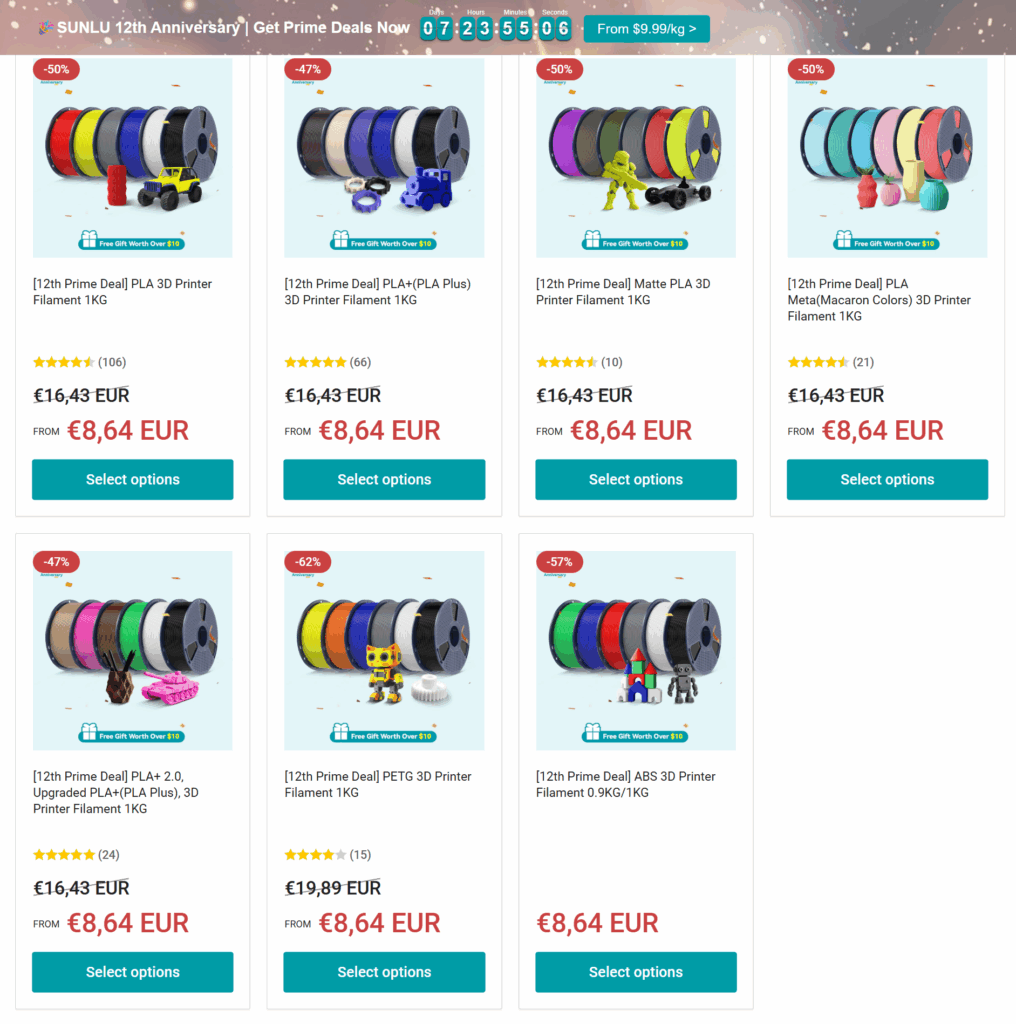Image resolution: width=1016 pixels, height=1024 pixels.
Task: Select options for PLA Meta Macaron Colors
Action: coord(887,479)
